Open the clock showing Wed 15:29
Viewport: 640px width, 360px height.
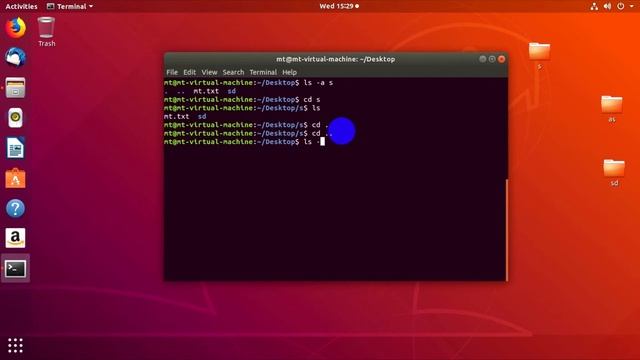339,6
